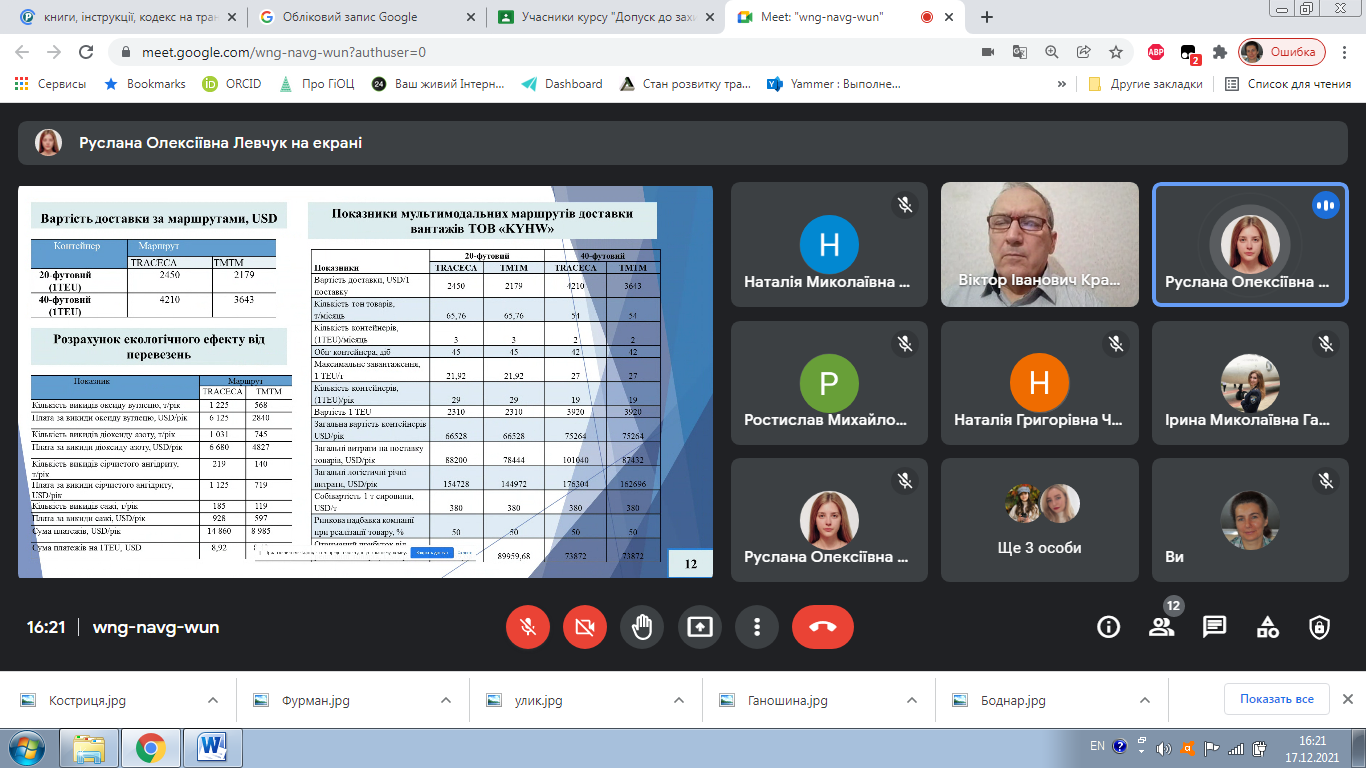Open host controls shield icon
The image size is (1366, 768).
pyautogui.click(x=1319, y=627)
